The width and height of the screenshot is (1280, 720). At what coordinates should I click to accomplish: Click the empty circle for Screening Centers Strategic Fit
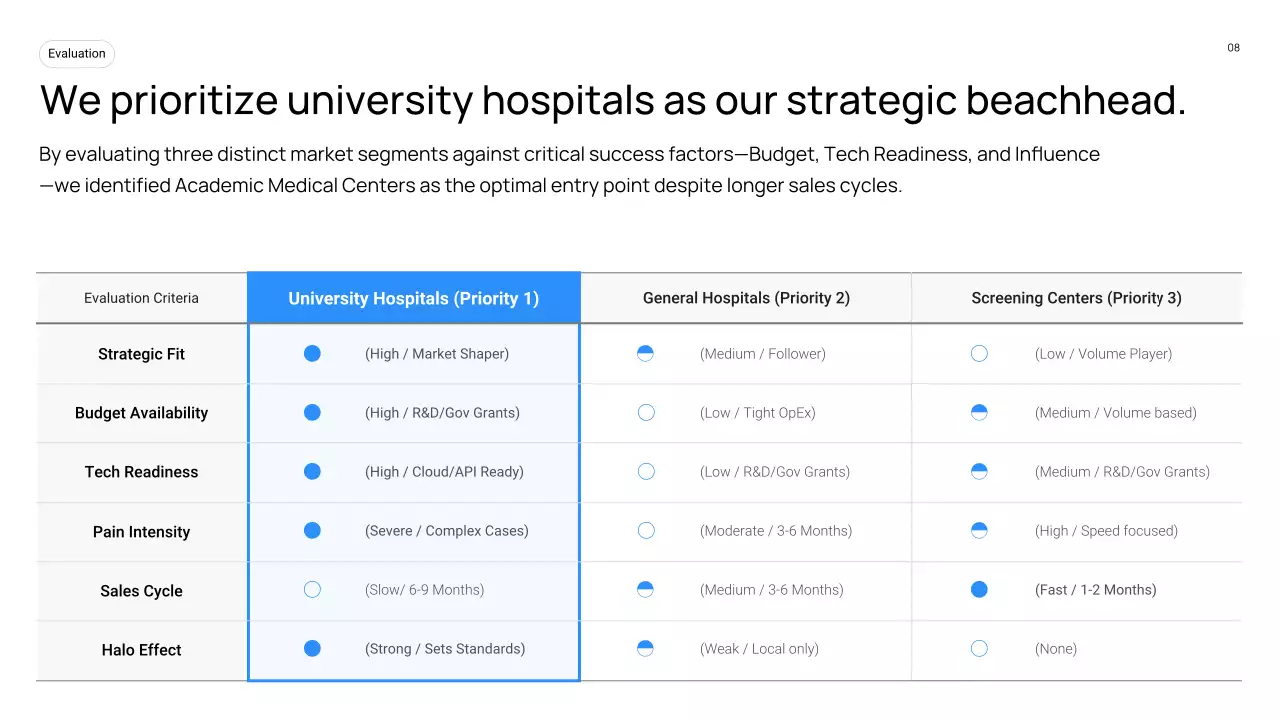pos(979,353)
